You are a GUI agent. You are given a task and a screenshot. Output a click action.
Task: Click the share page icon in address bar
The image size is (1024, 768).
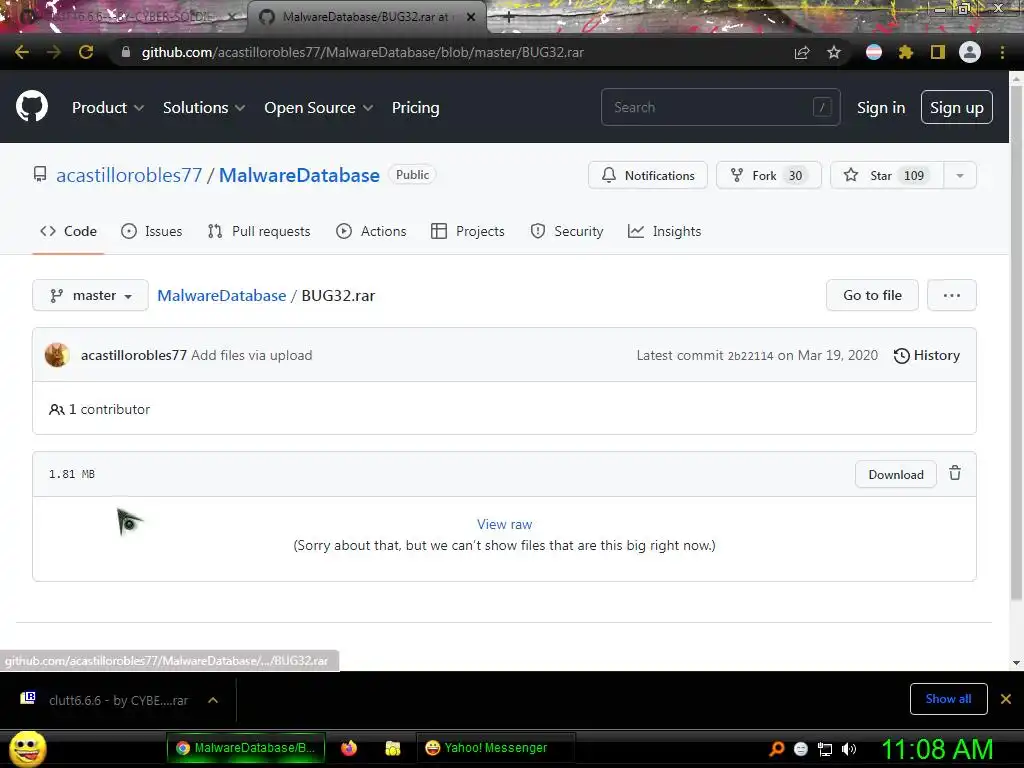click(x=802, y=52)
